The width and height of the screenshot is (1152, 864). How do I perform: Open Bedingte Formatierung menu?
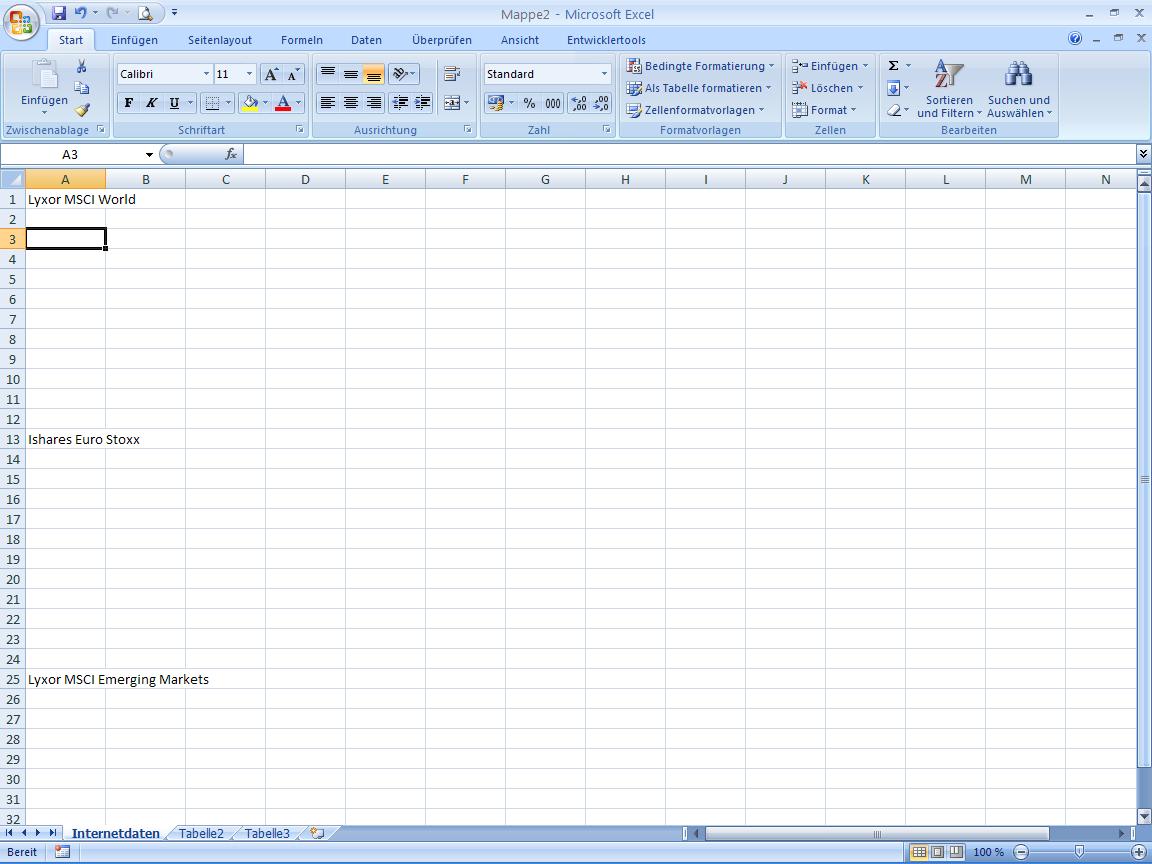click(x=699, y=66)
